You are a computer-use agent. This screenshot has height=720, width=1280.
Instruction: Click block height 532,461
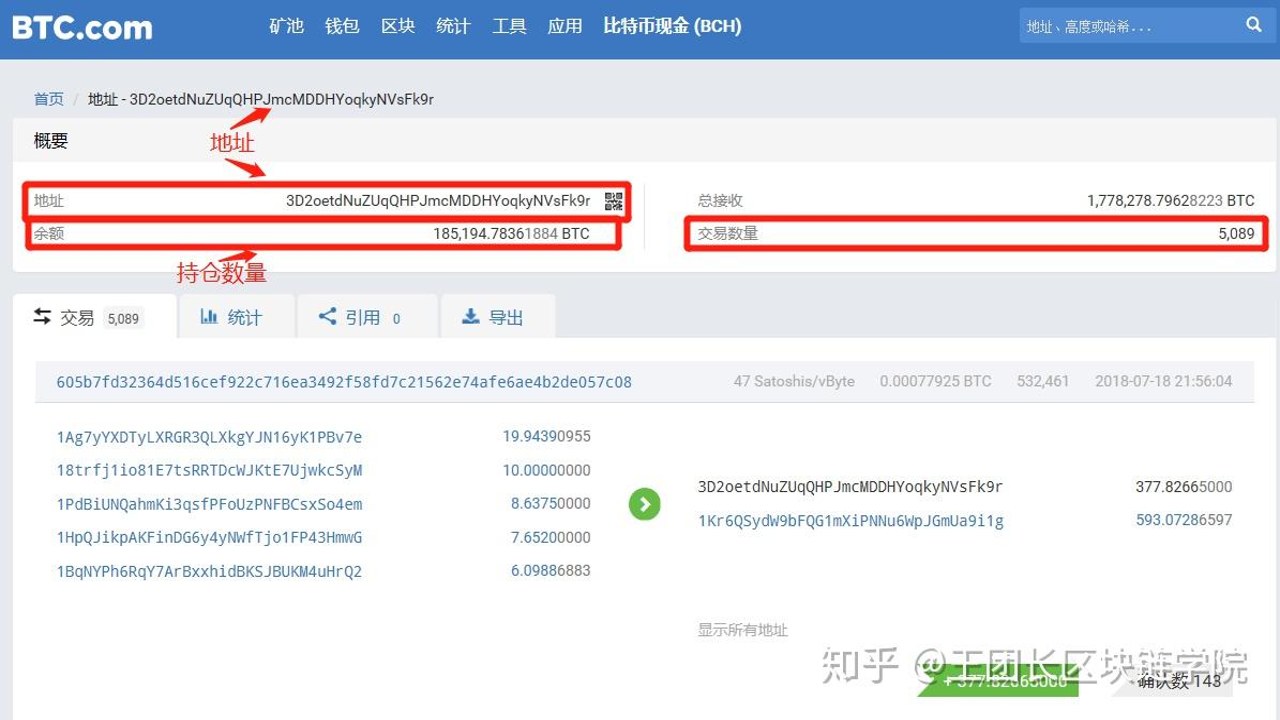tap(1043, 381)
